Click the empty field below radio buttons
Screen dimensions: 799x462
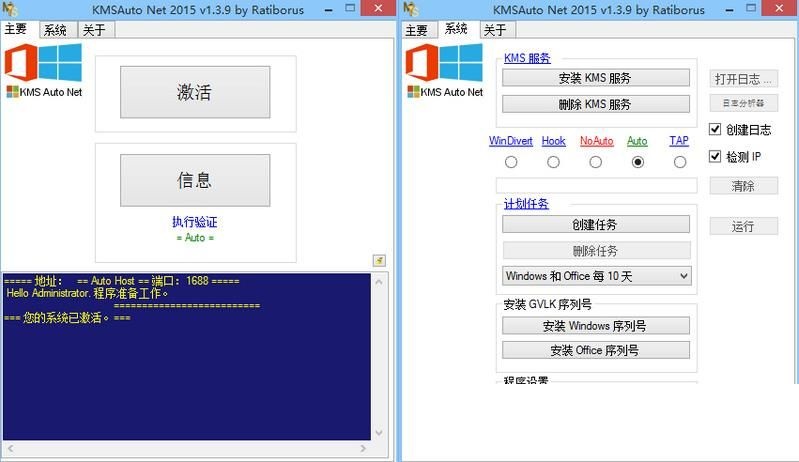click(x=597, y=185)
